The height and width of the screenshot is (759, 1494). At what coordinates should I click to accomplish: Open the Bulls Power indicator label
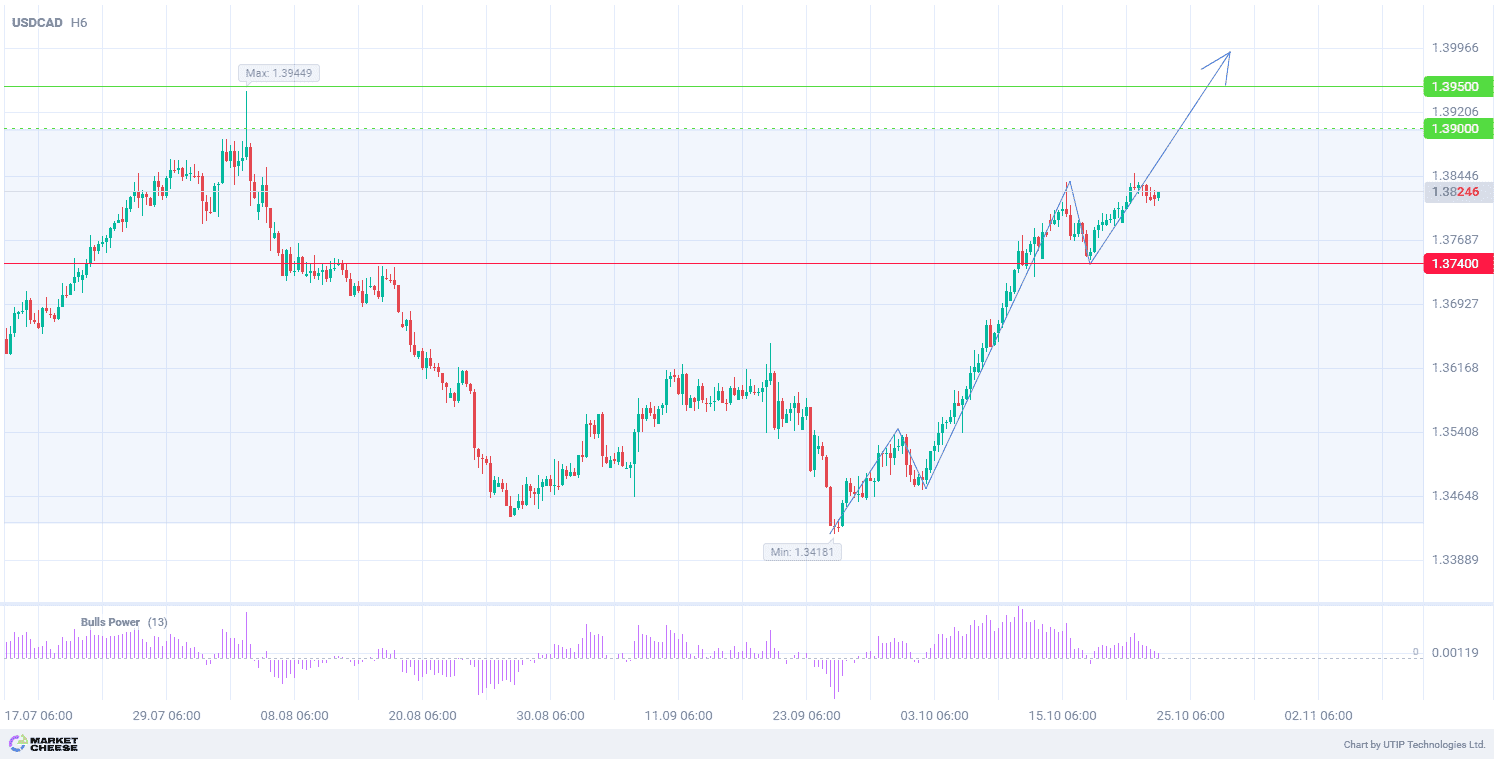(110, 622)
